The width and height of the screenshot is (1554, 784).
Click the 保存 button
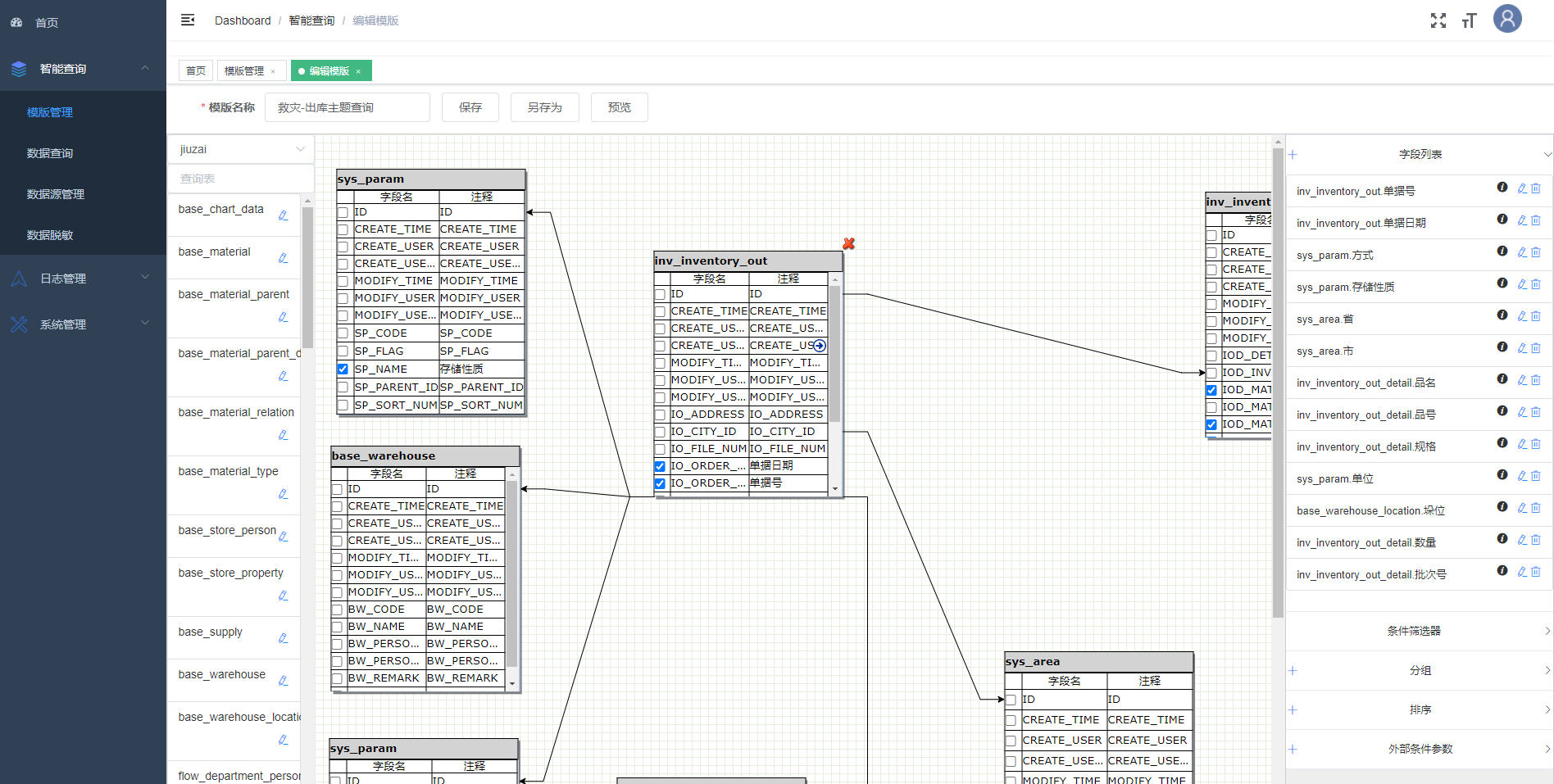pyautogui.click(x=470, y=107)
